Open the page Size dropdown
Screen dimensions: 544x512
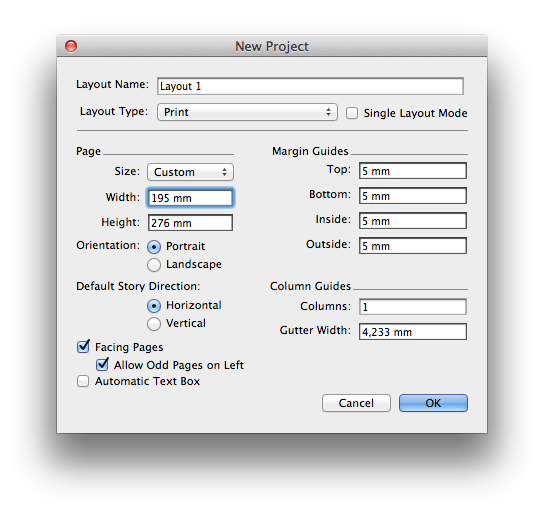pyautogui.click(x=190, y=172)
